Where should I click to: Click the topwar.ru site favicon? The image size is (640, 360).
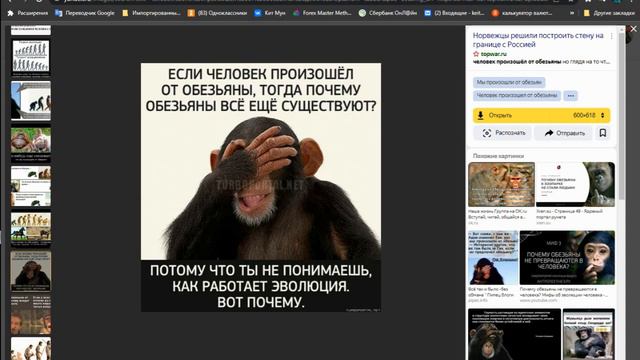pos(476,54)
